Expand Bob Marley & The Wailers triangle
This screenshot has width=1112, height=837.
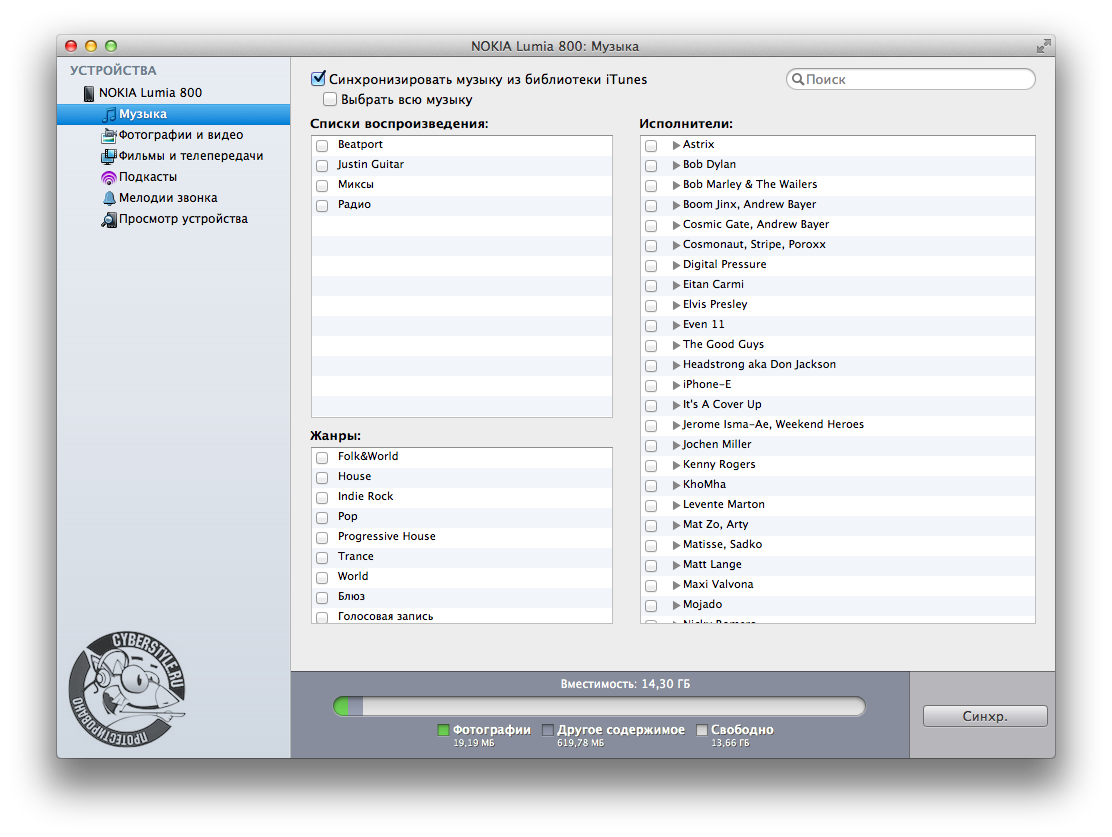click(676, 185)
